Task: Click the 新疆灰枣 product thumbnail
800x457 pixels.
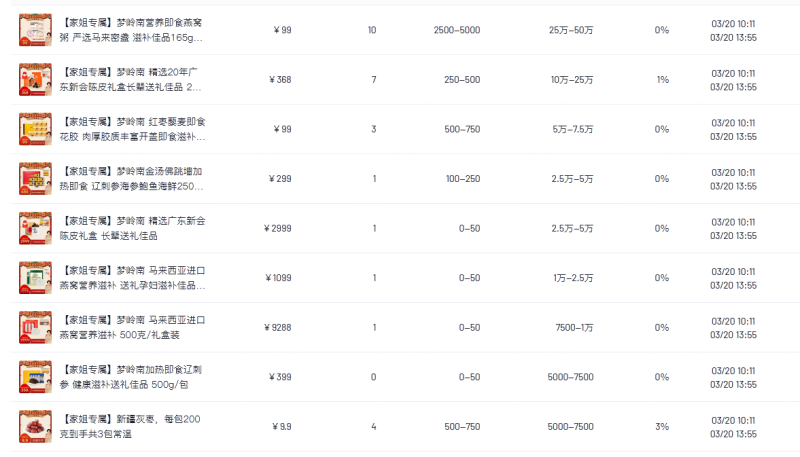Action: click(35, 426)
